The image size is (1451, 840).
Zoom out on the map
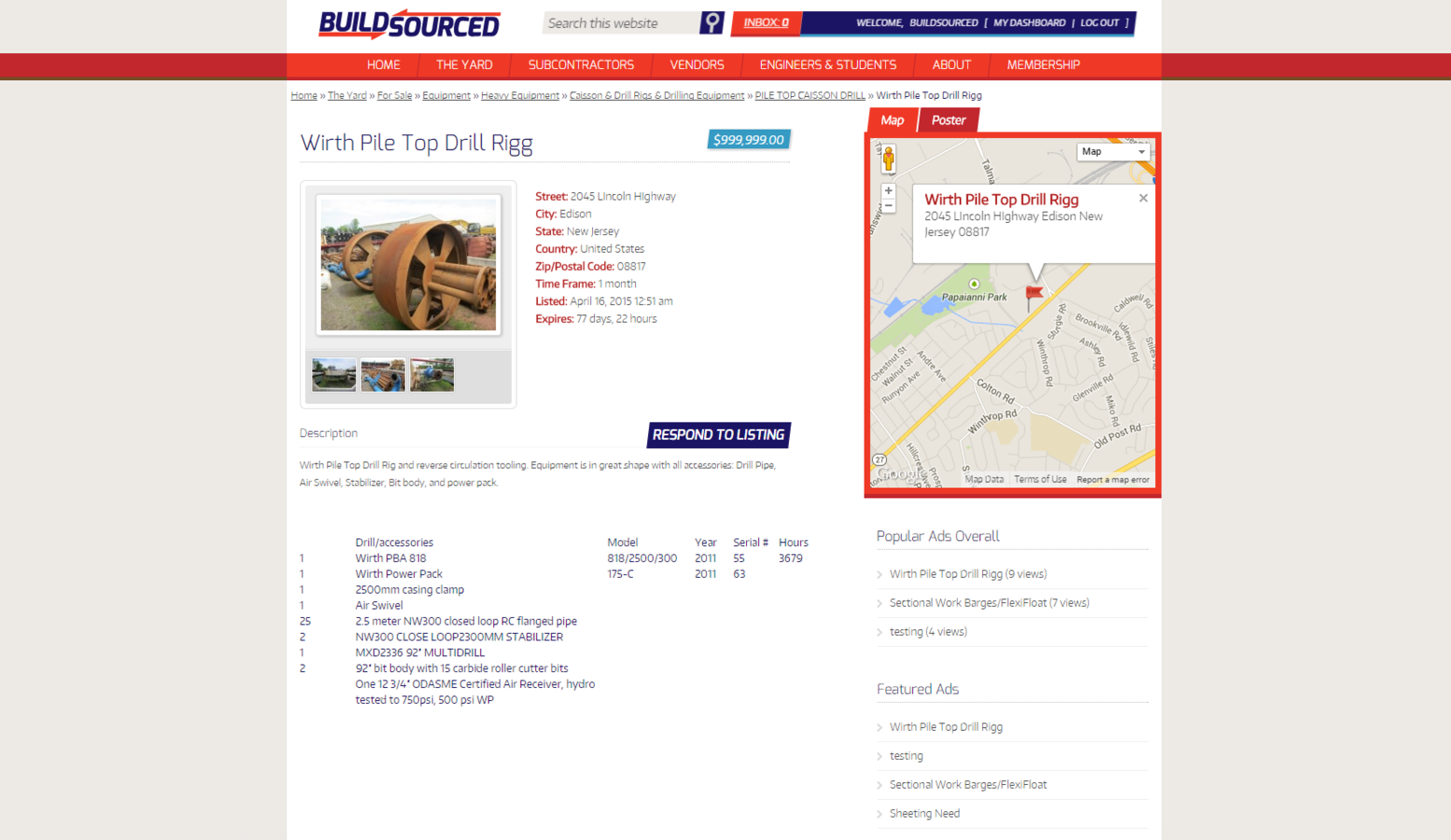pos(888,205)
